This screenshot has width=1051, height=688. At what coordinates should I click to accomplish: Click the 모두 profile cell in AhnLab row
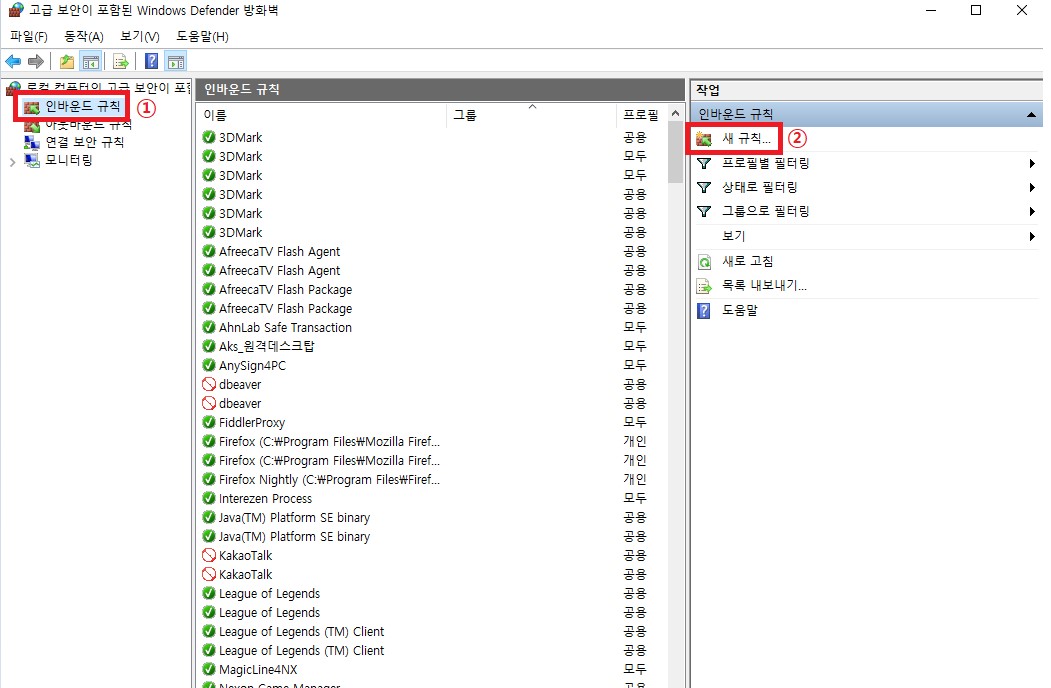click(635, 327)
